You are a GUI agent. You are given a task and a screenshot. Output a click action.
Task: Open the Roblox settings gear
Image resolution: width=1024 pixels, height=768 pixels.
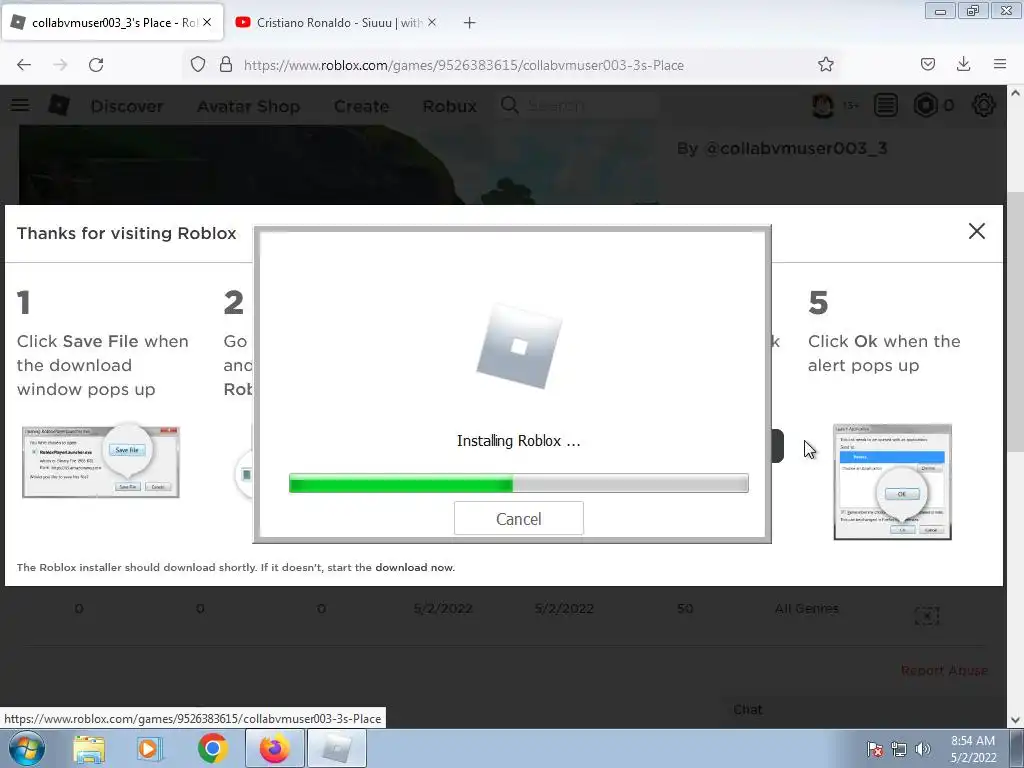click(x=984, y=105)
